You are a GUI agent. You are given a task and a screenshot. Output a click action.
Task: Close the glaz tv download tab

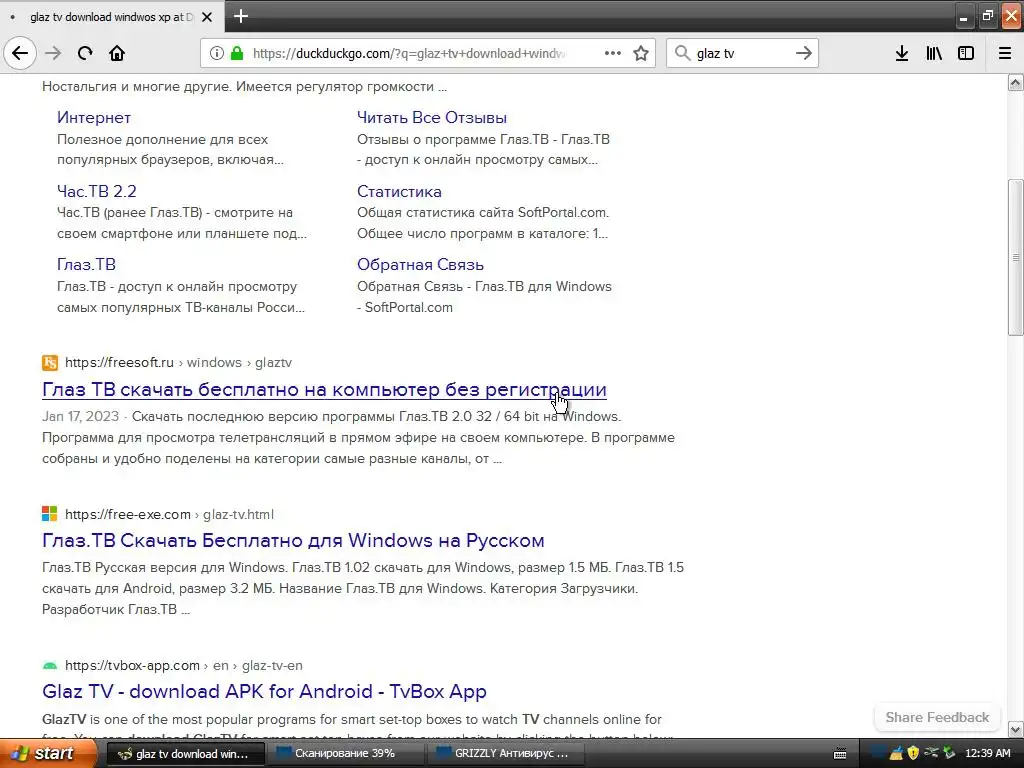coord(207,17)
